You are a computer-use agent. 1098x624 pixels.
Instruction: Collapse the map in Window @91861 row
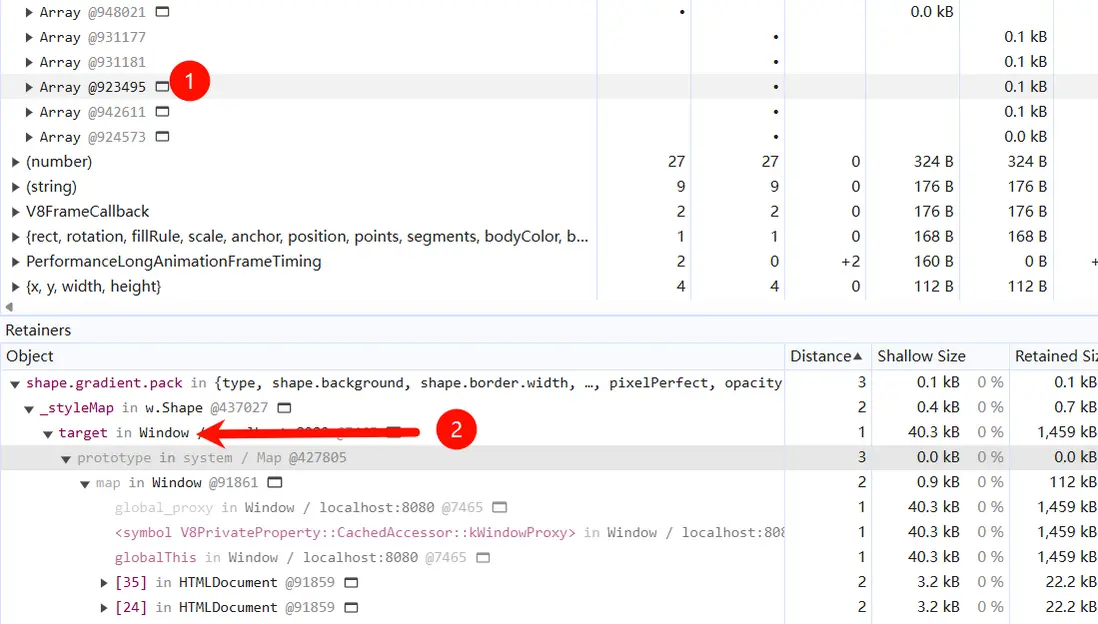coord(85,483)
